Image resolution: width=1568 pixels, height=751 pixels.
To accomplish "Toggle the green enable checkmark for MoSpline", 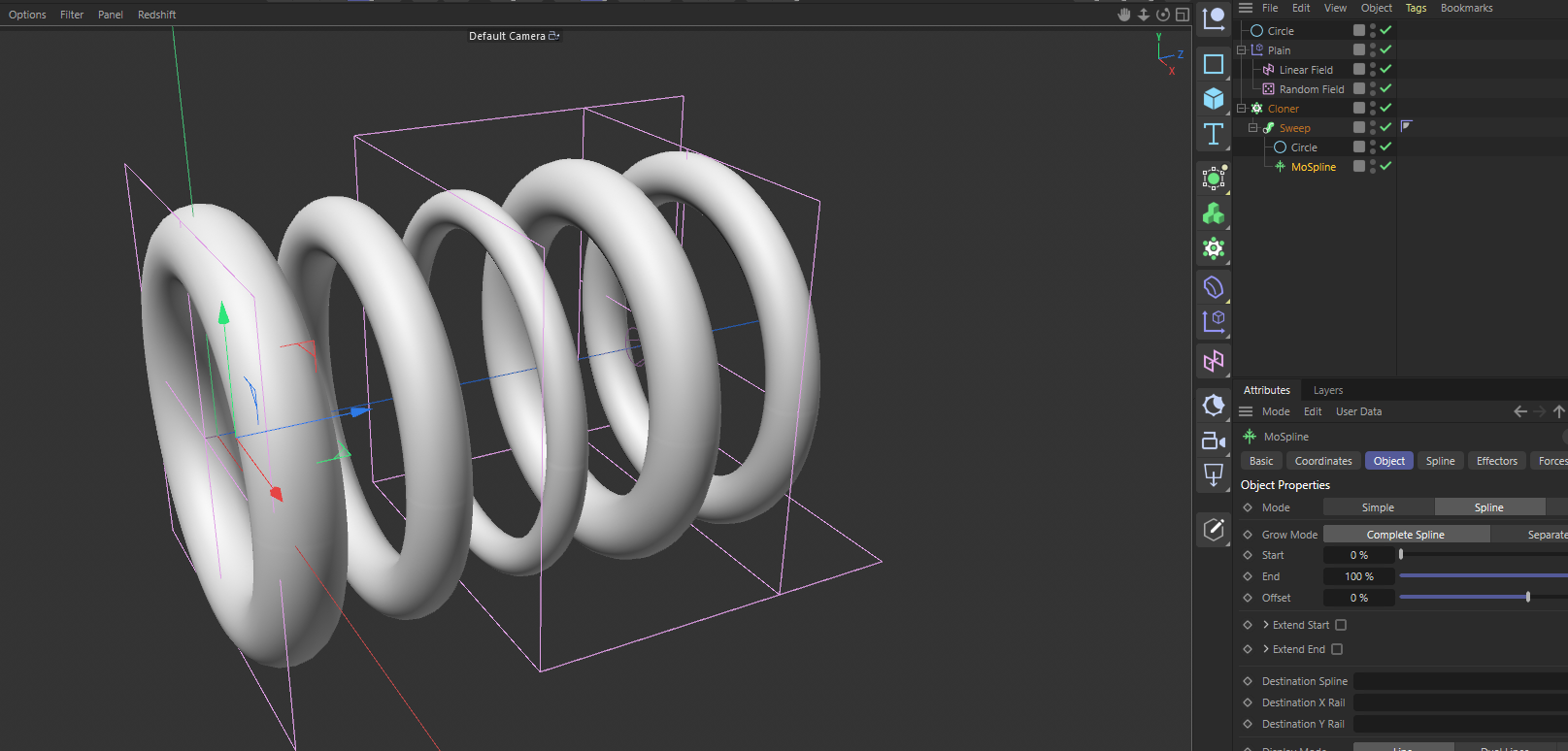I will (1385, 166).
